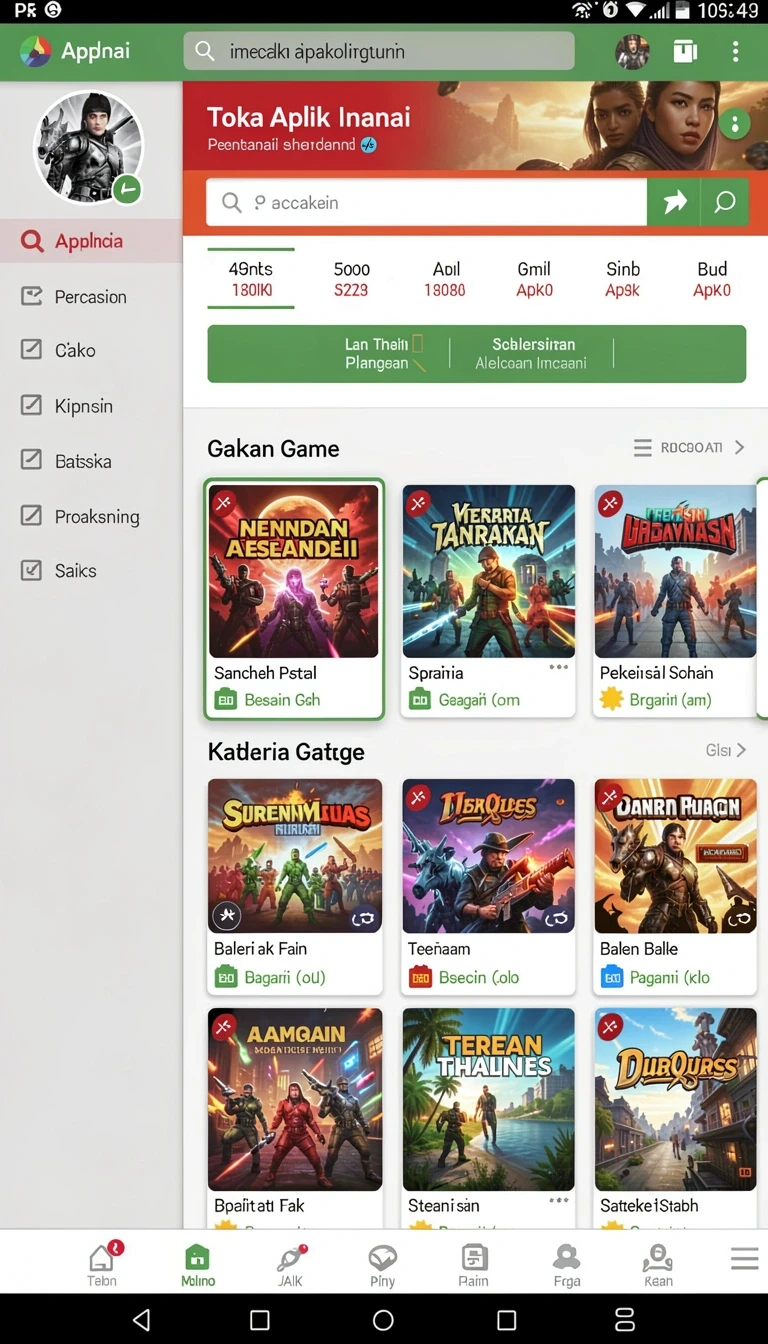This screenshot has height=1344, width=768.
Task: Open JAIK in bottom navigation
Action: (290, 1264)
